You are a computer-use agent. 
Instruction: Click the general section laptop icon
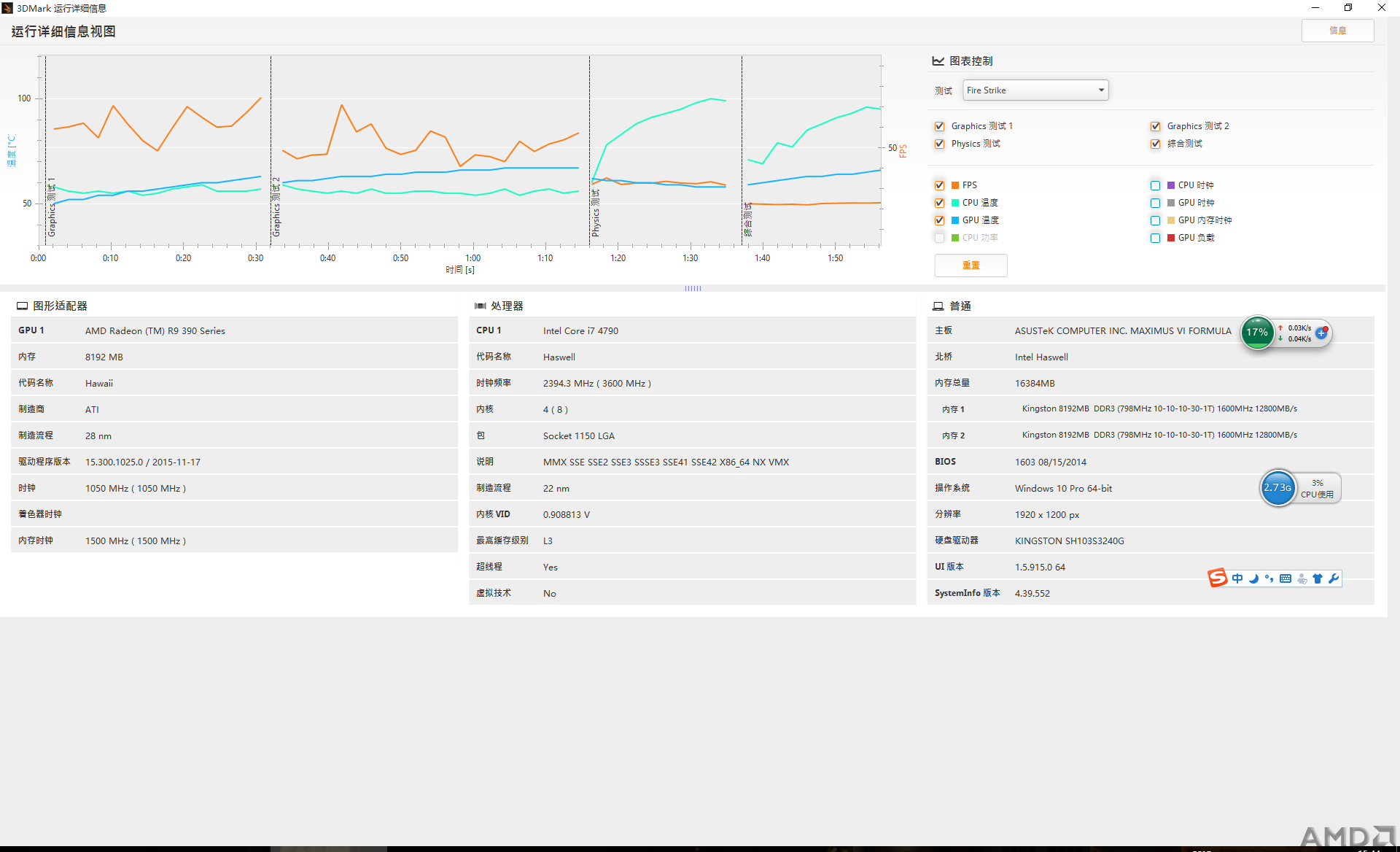(938, 306)
